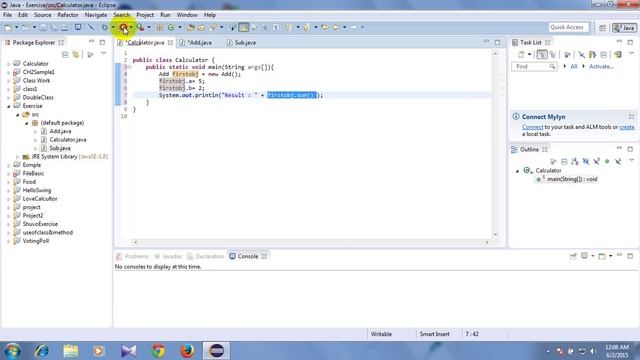Maximize the editor area
The width and height of the screenshot is (640, 360).
(x=497, y=42)
